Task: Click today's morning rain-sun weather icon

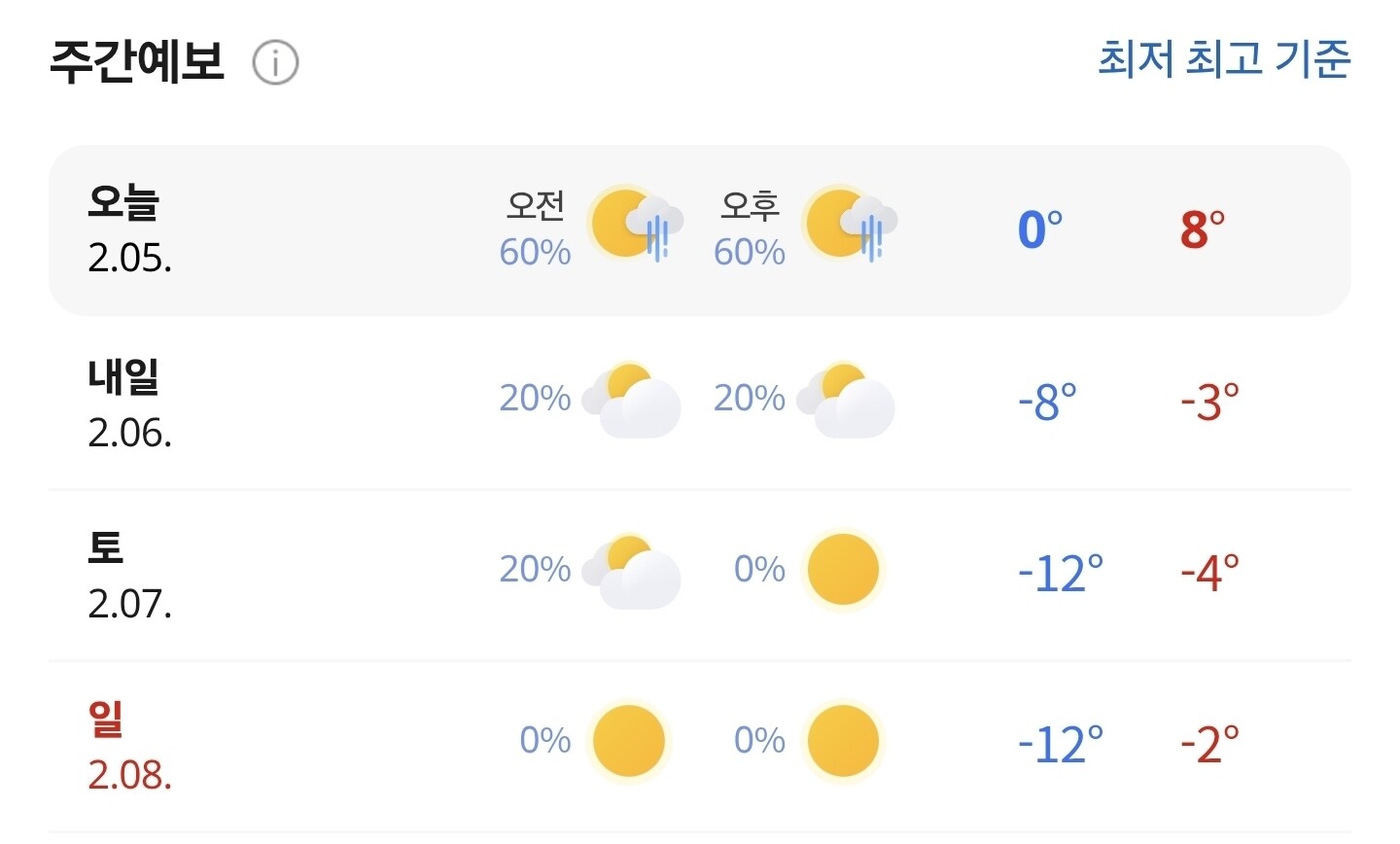Action: pyautogui.click(x=635, y=225)
